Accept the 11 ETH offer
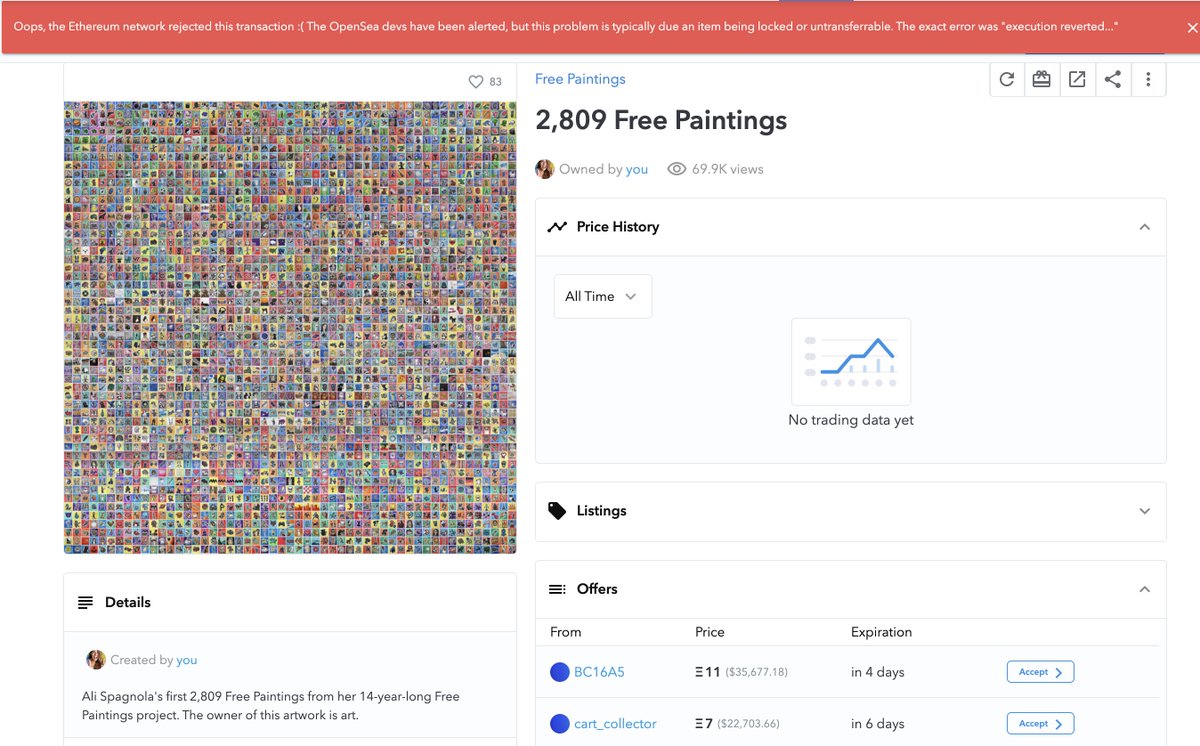Screen dimensions: 1200x746 [1040, 672]
